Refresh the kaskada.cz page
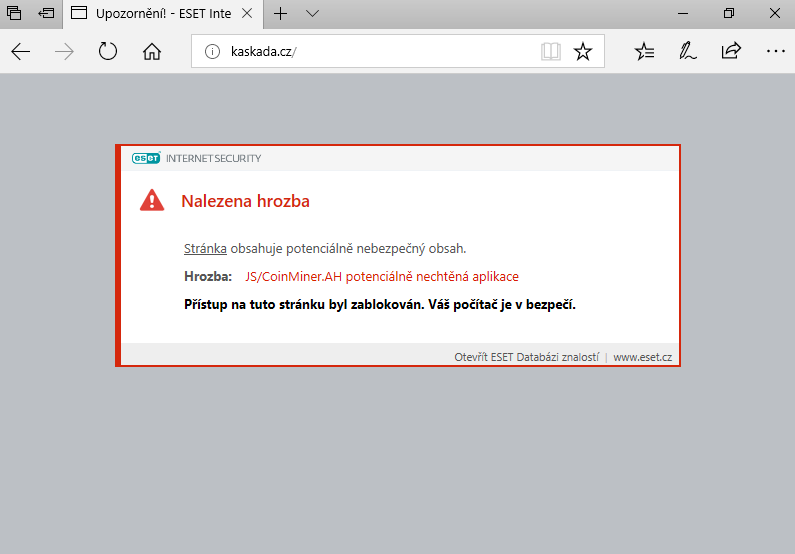Image resolution: width=795 pixels, height=554 pixels. (x=108, y=51)
